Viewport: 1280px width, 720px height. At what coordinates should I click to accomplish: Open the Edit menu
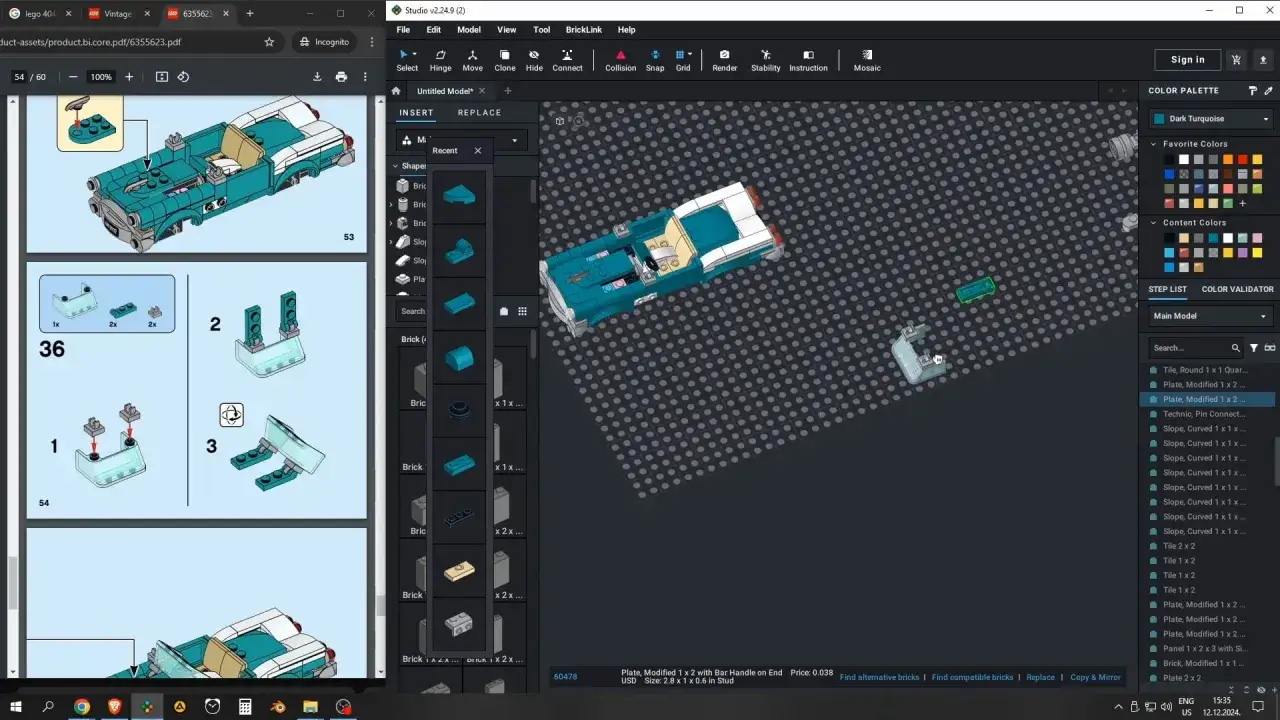coord(434,30)
